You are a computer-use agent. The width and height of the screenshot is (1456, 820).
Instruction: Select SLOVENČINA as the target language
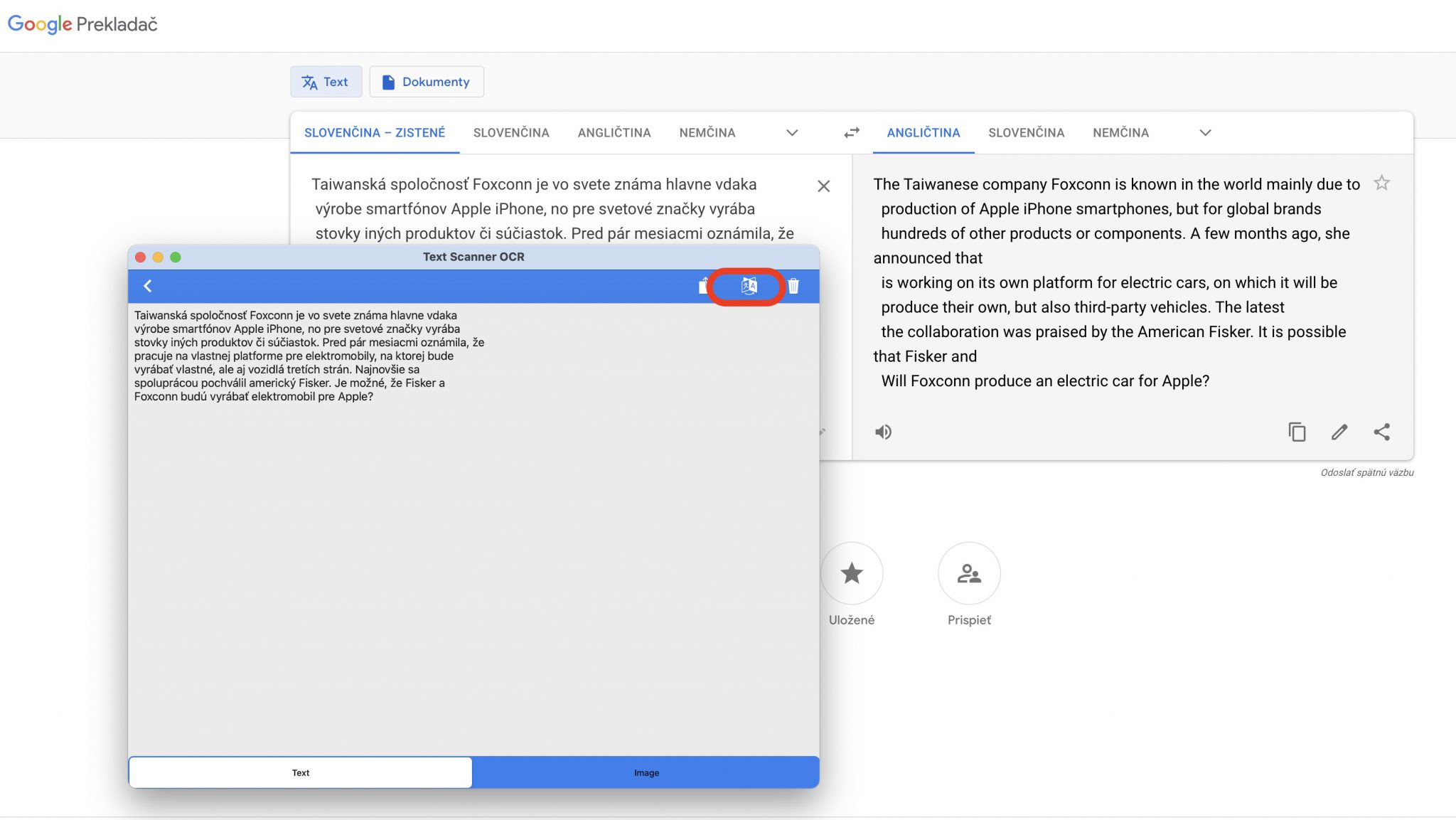(x=1026, y=133)
